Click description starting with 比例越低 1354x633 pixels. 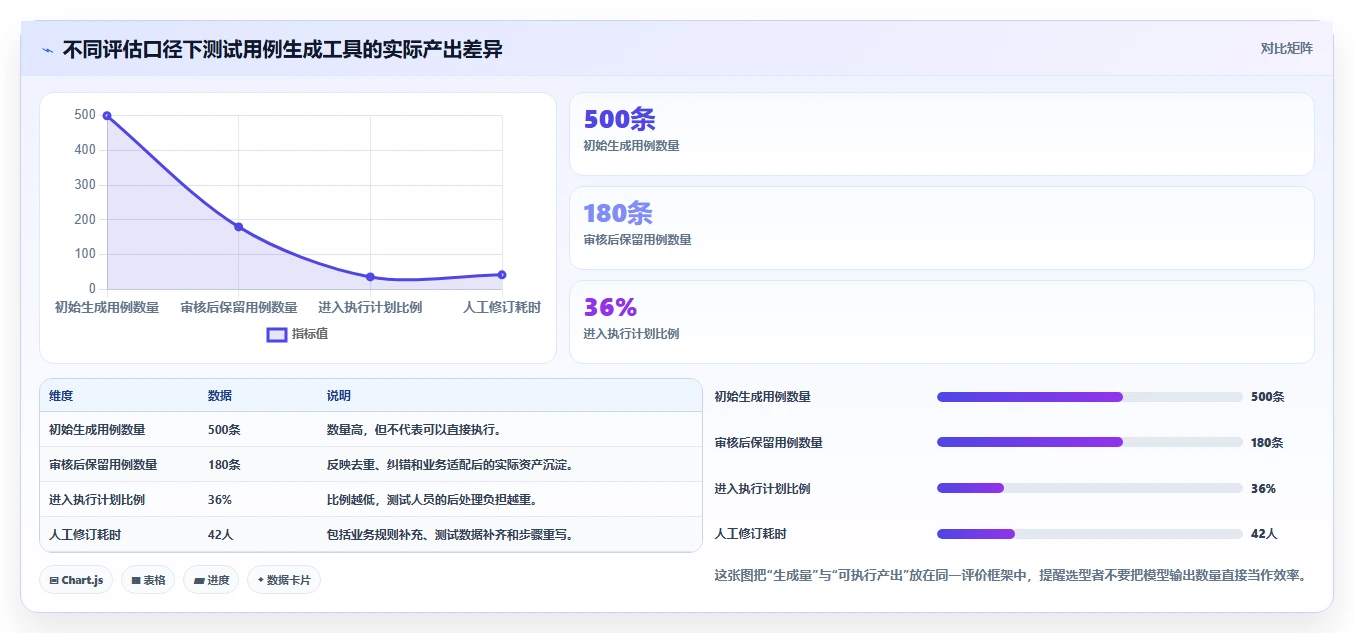[x=432, y=500]
